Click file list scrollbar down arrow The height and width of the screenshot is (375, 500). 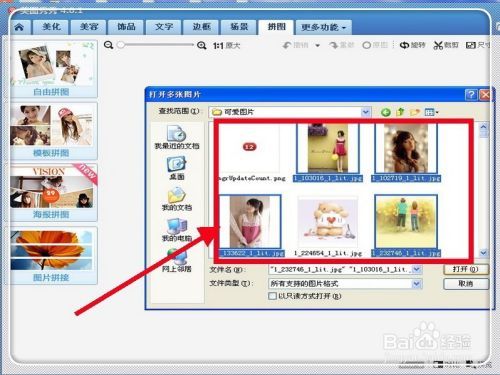click(x=484, y=253)
